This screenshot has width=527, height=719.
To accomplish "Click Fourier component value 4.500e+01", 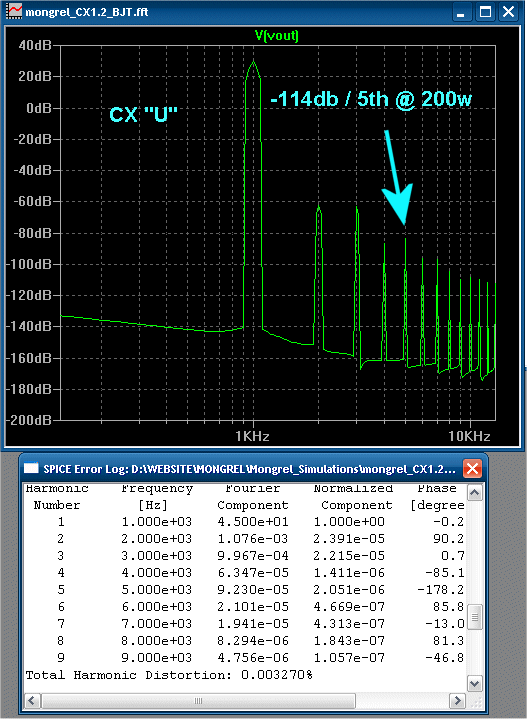I will click(253, 522).
